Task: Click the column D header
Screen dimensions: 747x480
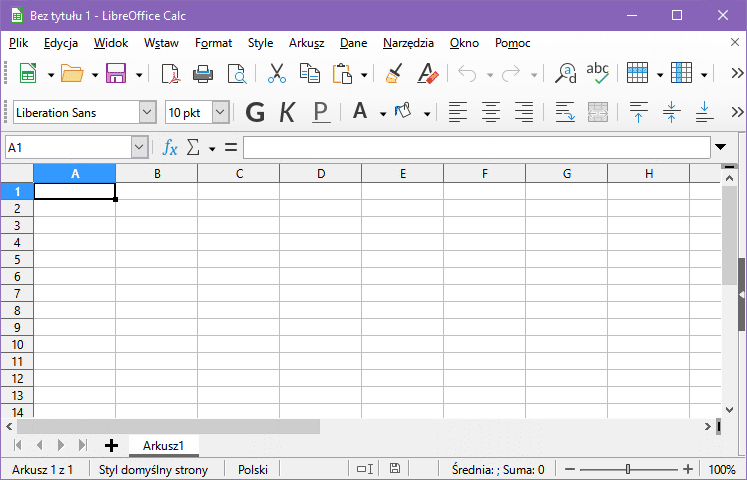Action: point(321,174)
